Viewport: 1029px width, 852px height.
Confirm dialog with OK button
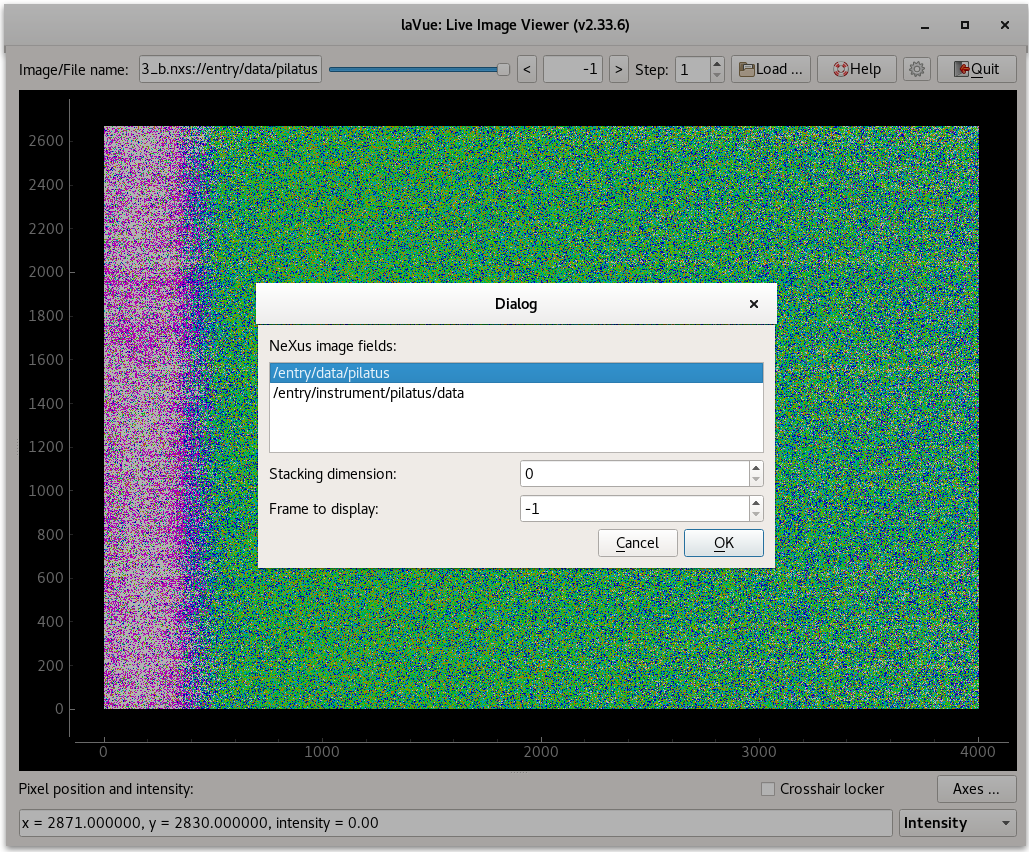click(x=723, y=543)
